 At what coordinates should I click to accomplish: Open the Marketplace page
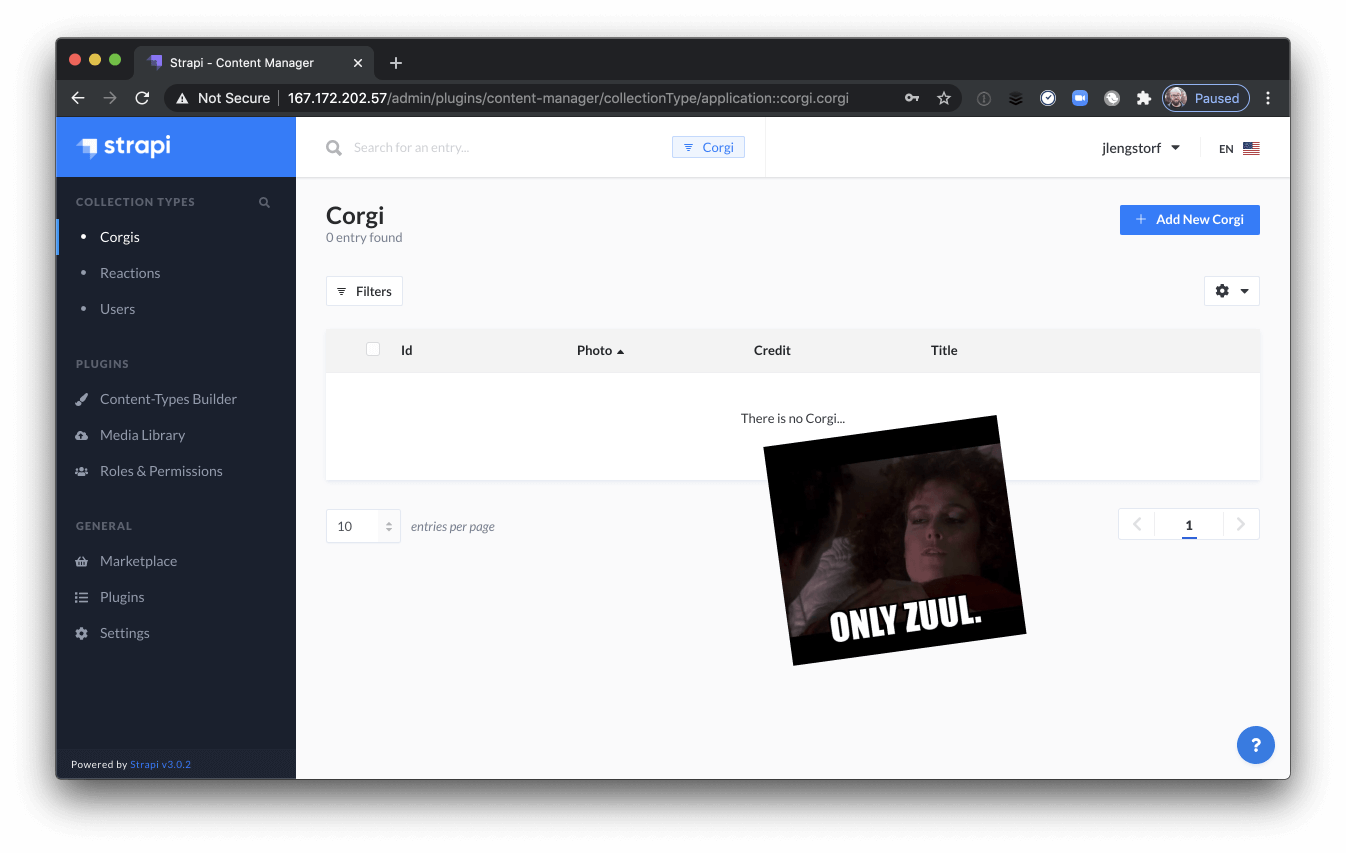pyautogui.click(x=138, y=561)
